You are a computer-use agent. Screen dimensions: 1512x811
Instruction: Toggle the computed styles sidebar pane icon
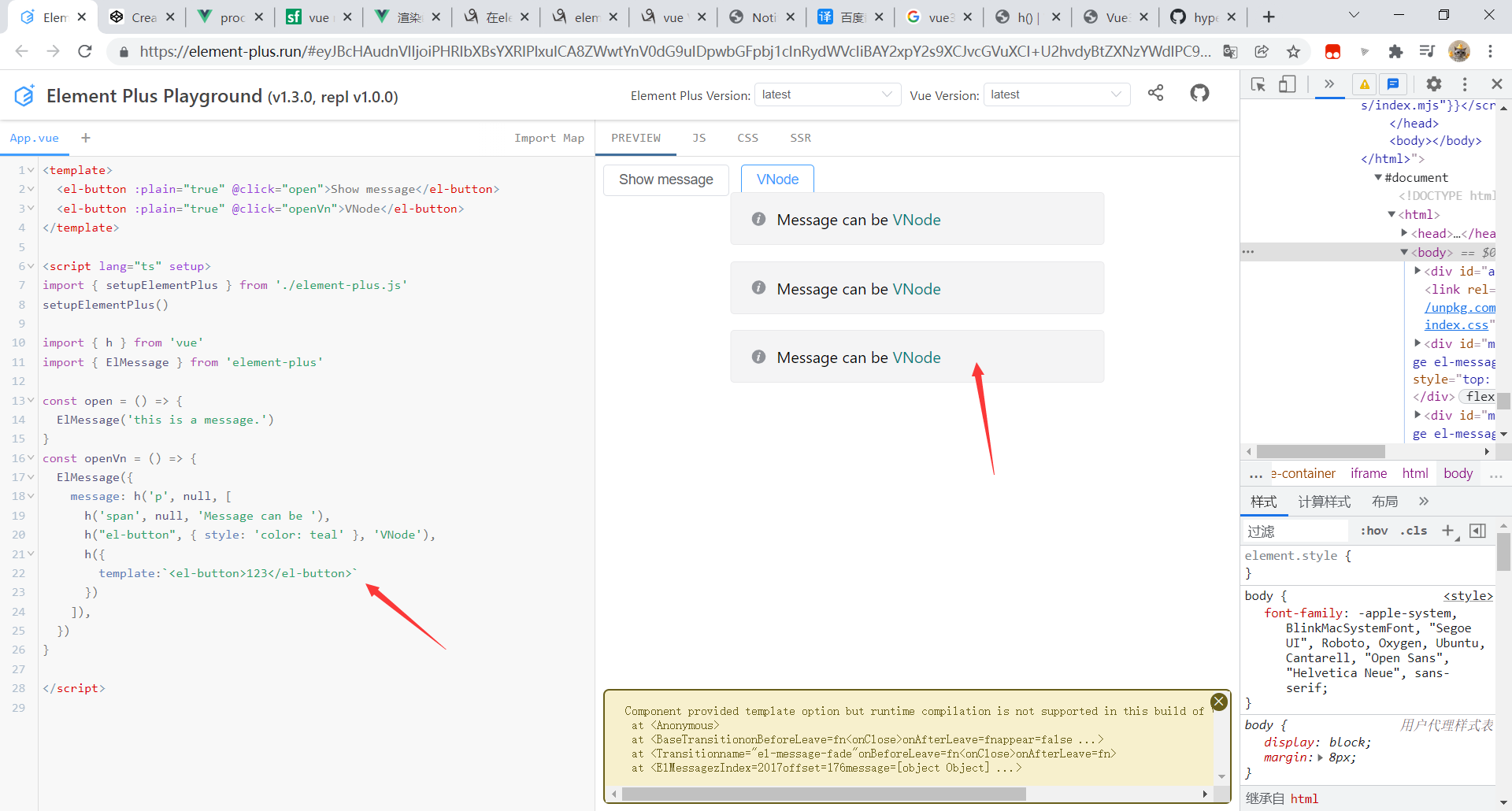[1478, 531]
